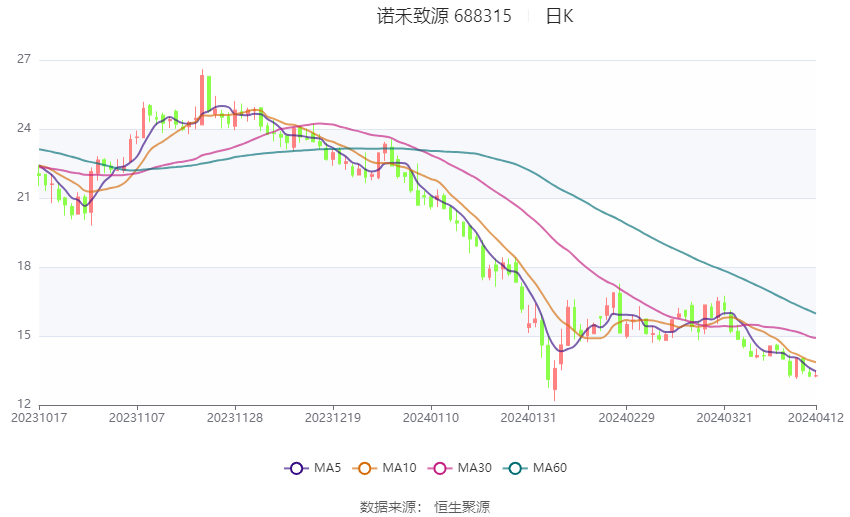Select the 18 price level label
This screenshot has width=850, height=517.
click(25, 267)
